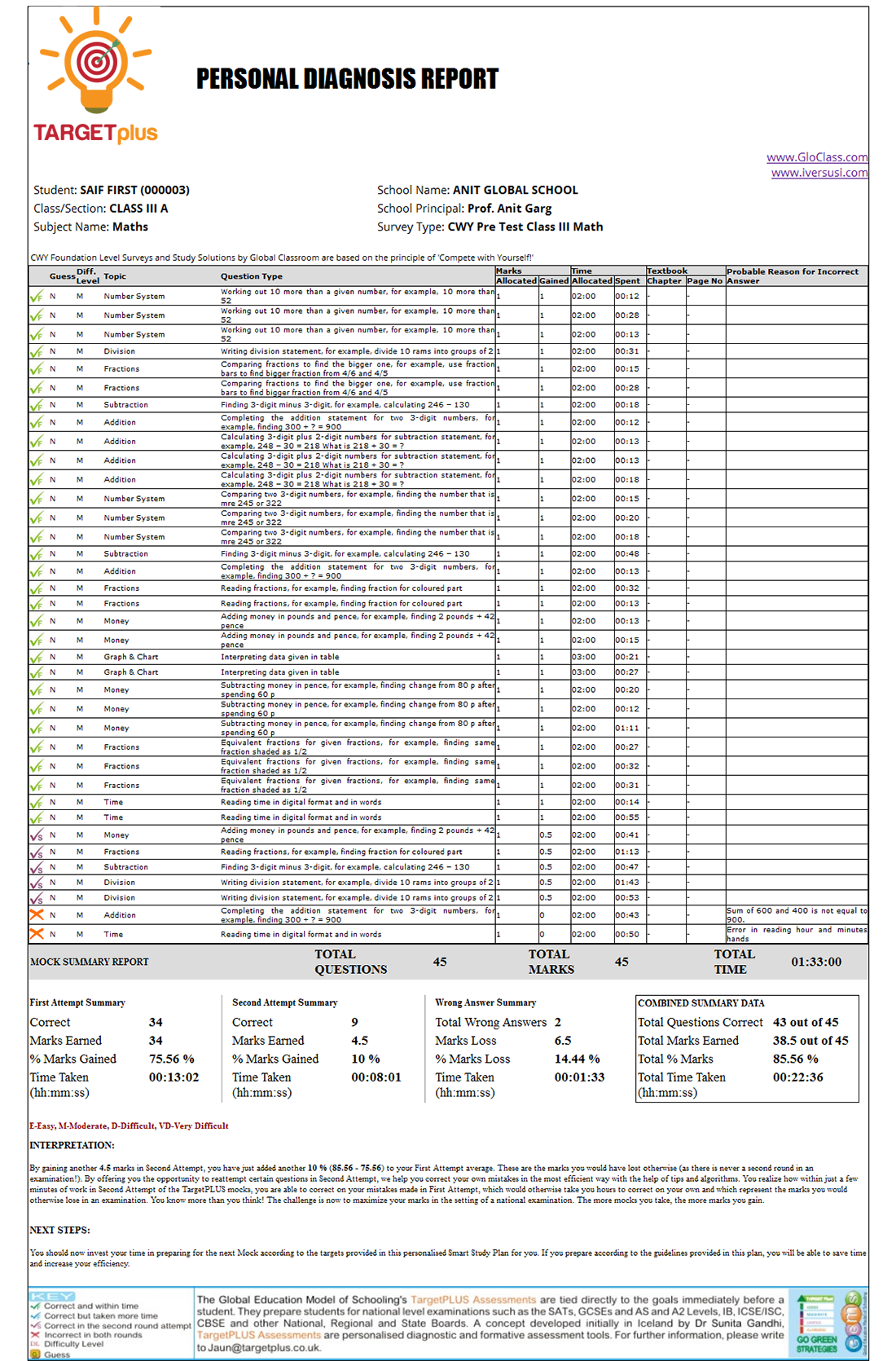The width and height of the screenshot is (896, 1361).
Task: Click the green tick of the Money row spent 01:11
Action: (37, 728)
